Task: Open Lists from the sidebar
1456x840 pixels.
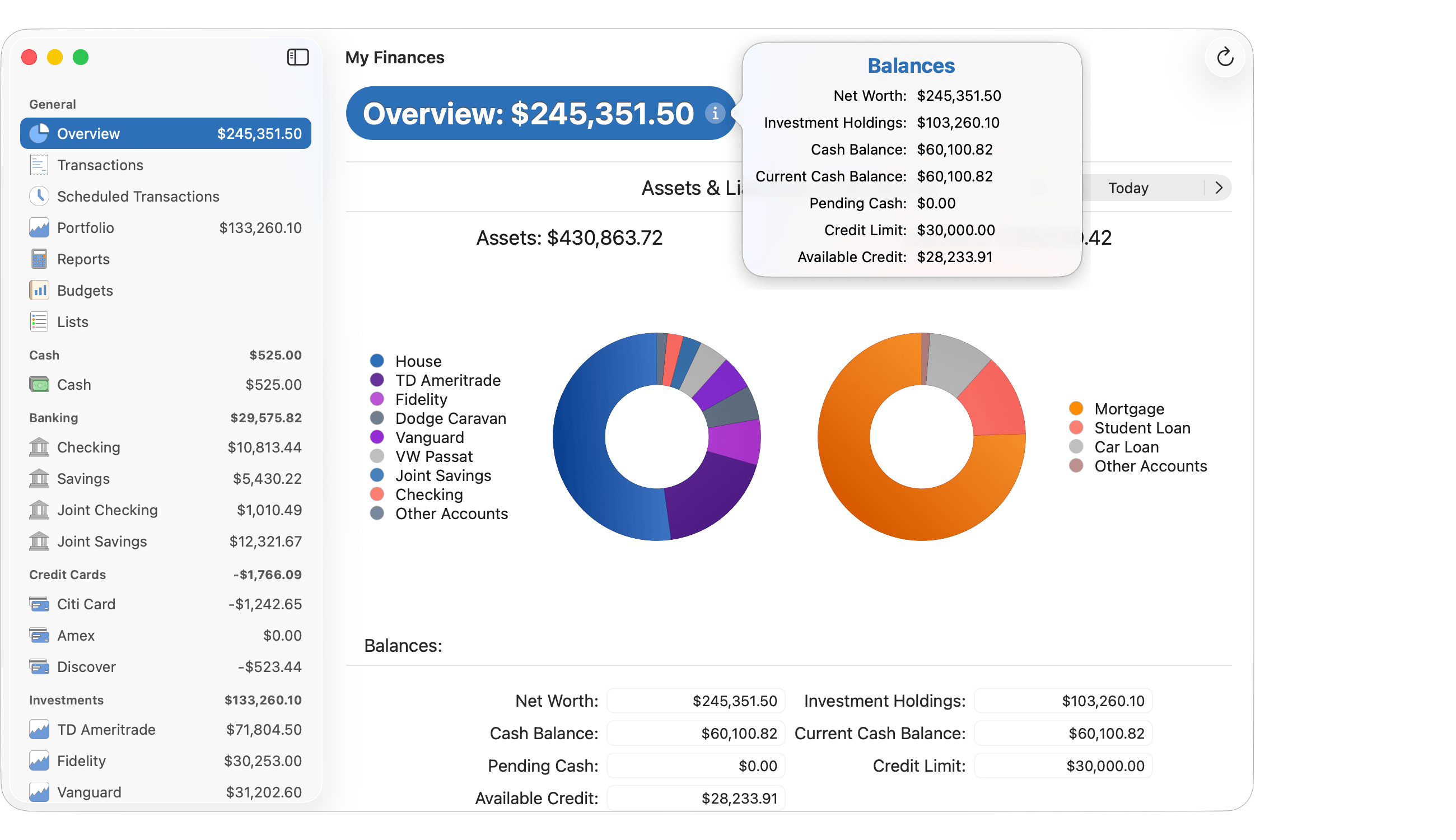Action: pyautogui.click(x=73, y=322)
